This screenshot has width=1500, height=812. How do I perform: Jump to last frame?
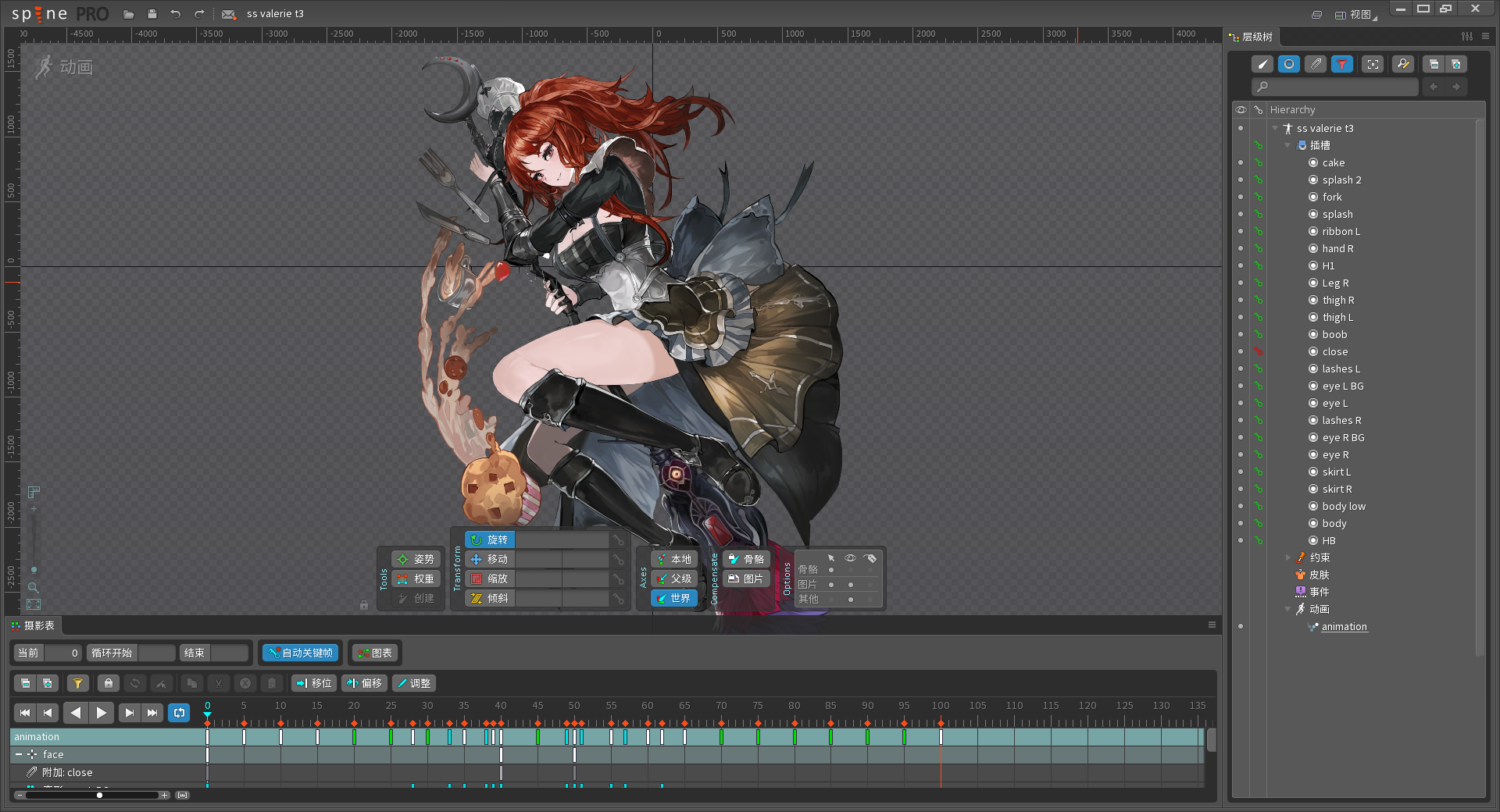(152, 712)
